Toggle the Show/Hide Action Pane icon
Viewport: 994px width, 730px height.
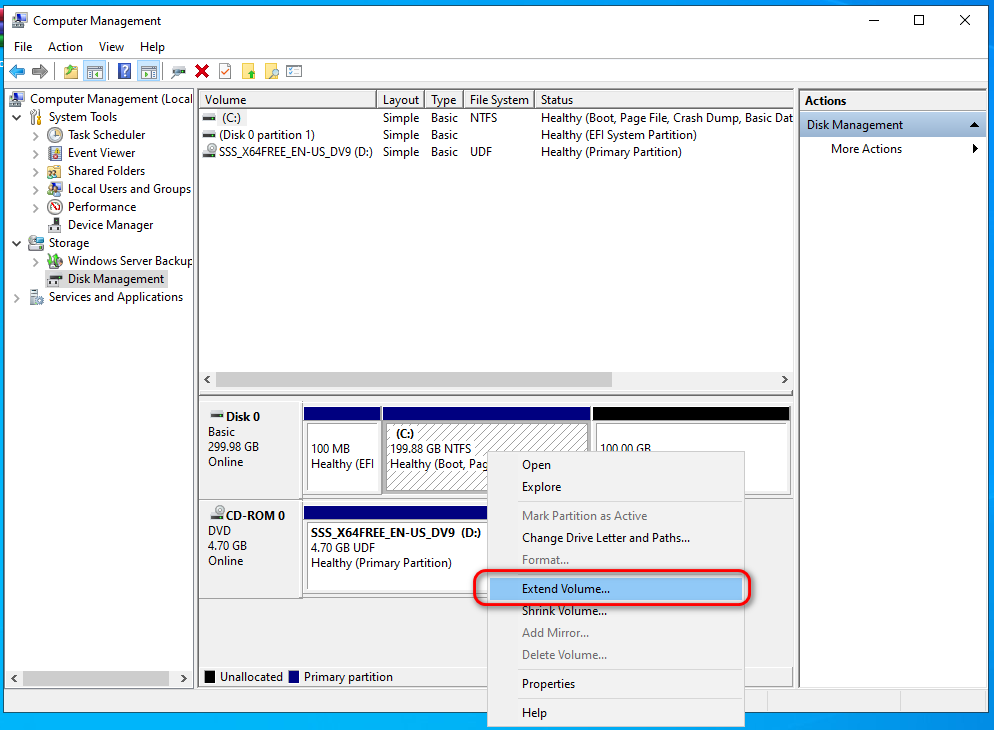[x=148, y=71]
